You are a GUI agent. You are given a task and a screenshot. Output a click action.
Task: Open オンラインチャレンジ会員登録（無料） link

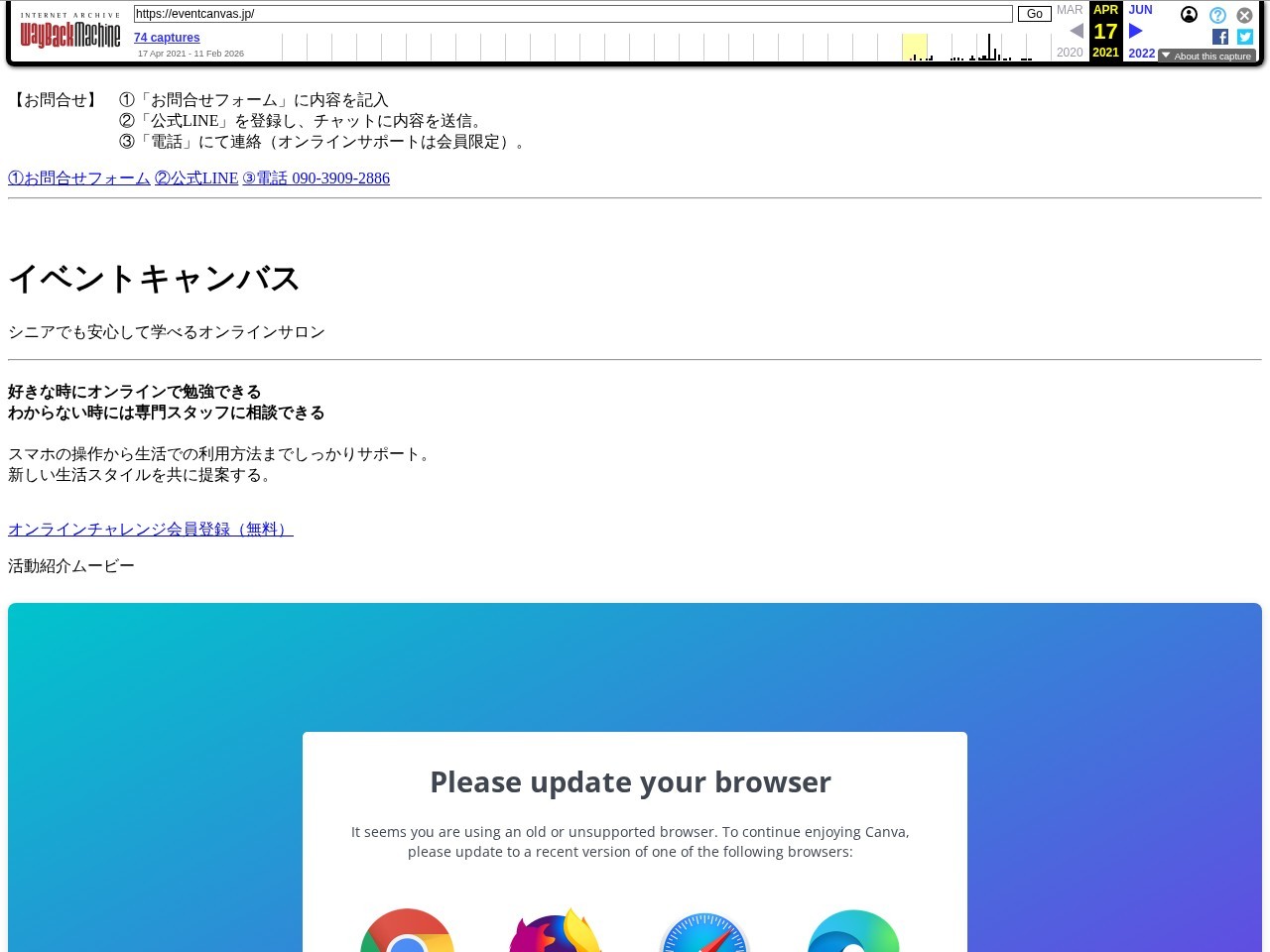[151, 530]
